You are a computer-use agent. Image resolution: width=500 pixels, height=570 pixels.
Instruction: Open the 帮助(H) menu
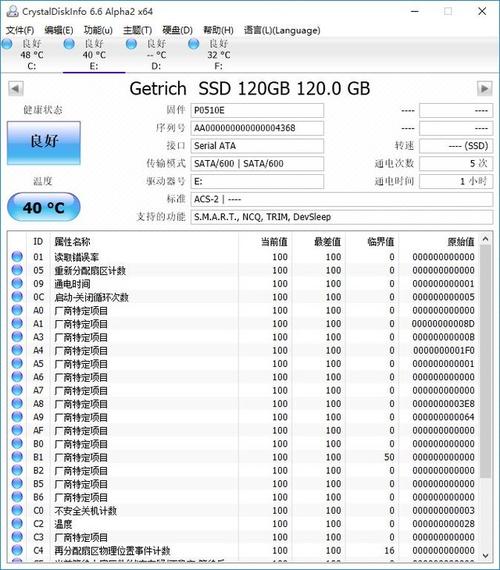coord(218,30)
